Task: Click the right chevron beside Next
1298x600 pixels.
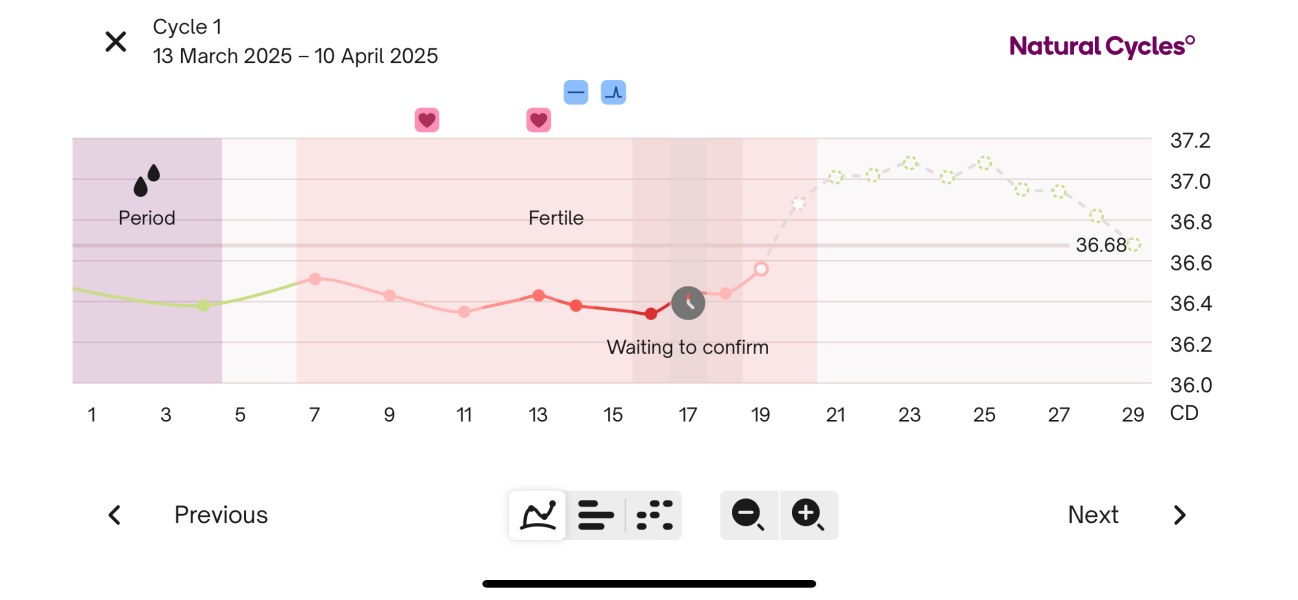Action: tap(1180, 515)
